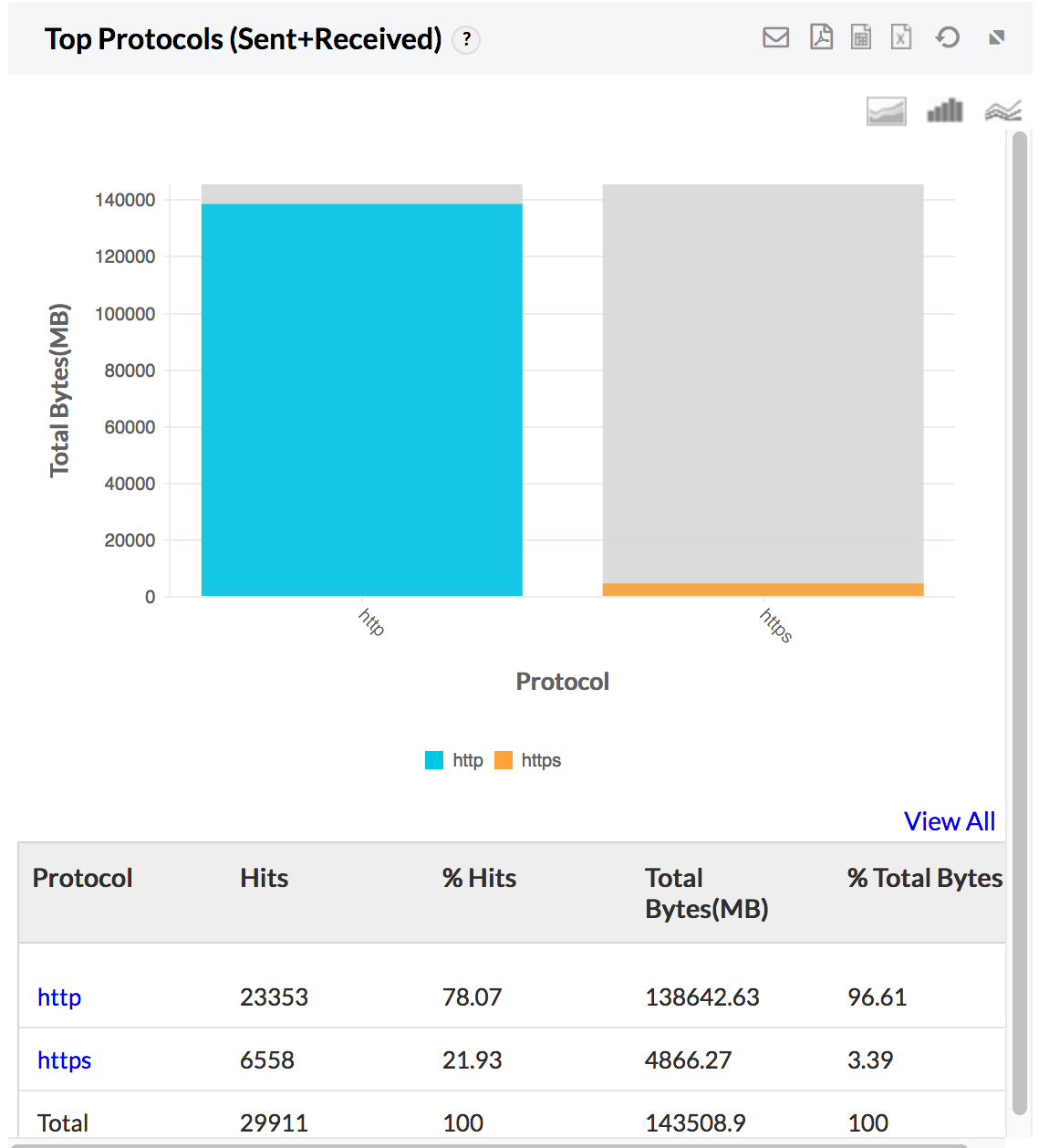Click the View All link
The image size is (1049, 1148).
949,821
